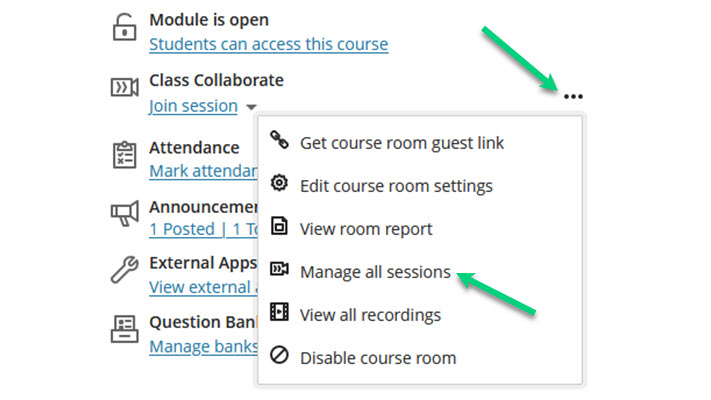711x400 pixels.
Task: Click the open padlock module icon
Action: 124,28
